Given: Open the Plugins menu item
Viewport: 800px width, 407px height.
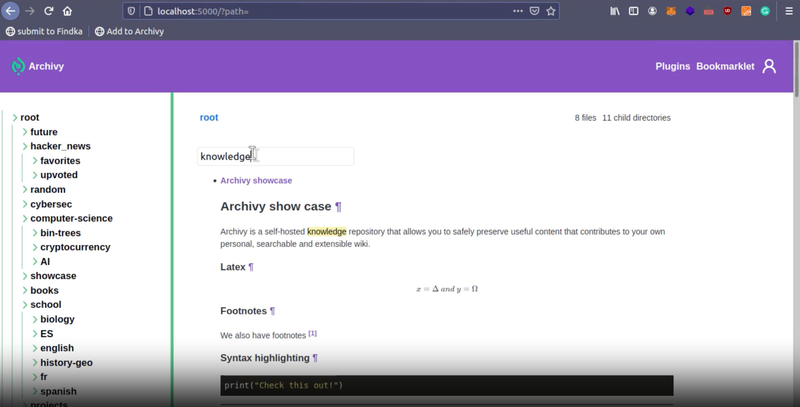Looking at the screenshot, I should pyautogui.click(x=672, y=66).
